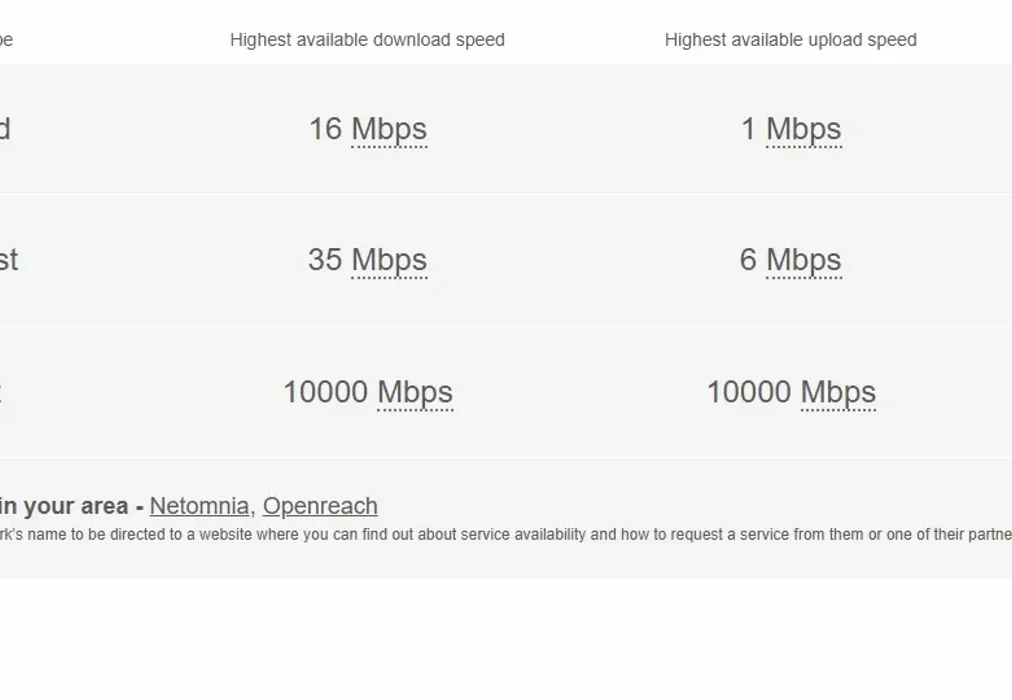Click the in your area heading text

(65, 506)
